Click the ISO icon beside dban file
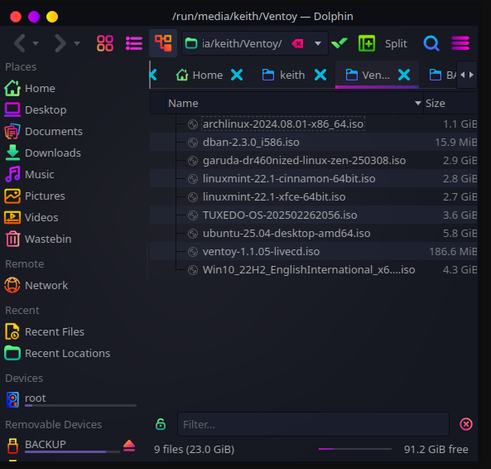The width and height of the screenshot is (491, 469). (193, 143)
